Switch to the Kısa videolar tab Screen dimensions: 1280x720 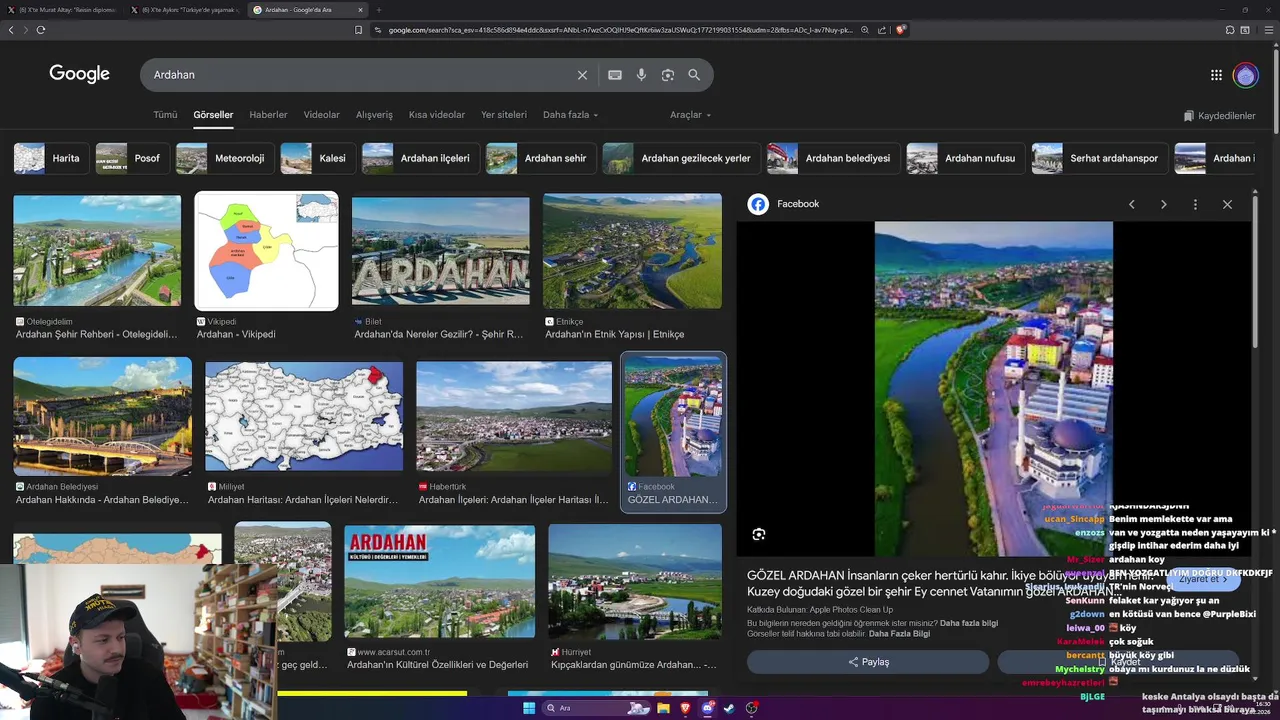click(437, 115)
